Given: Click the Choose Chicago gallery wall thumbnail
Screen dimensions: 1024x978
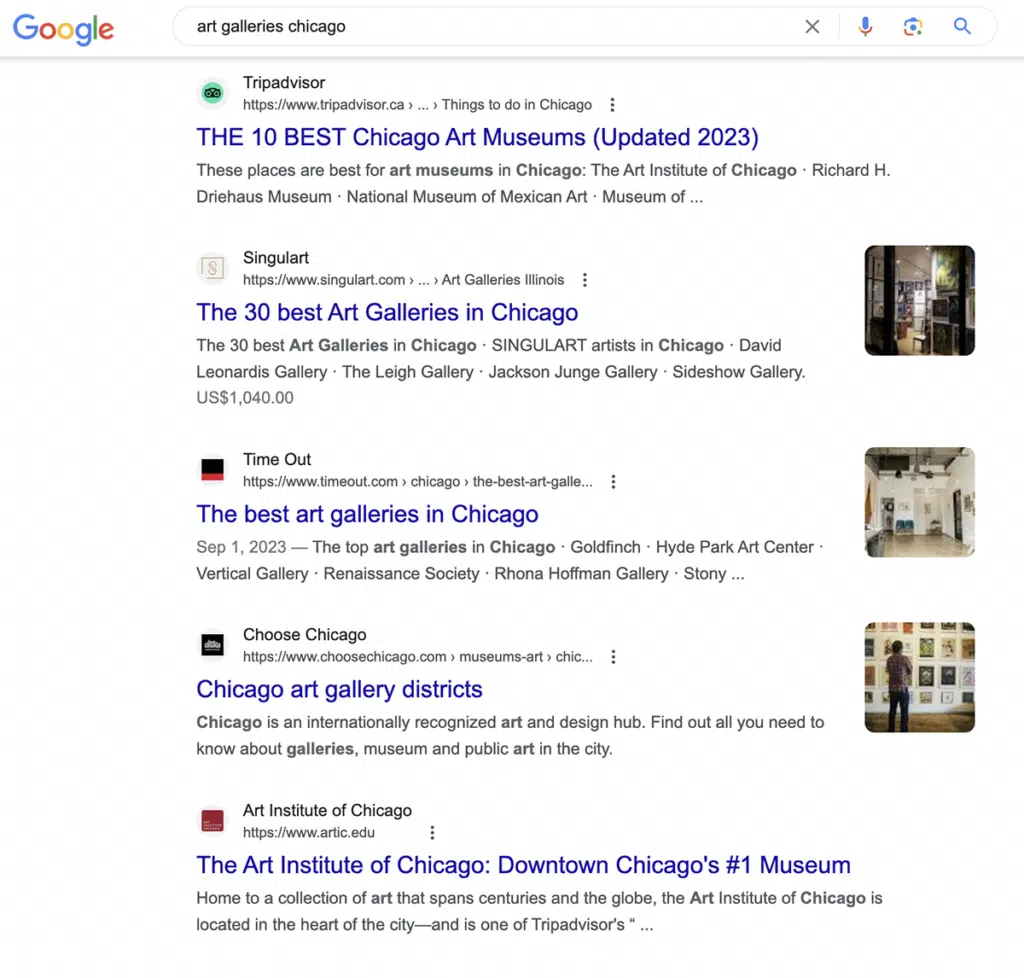Looking at the screenshot, I should pyautogui.click(x=920, y=677).
